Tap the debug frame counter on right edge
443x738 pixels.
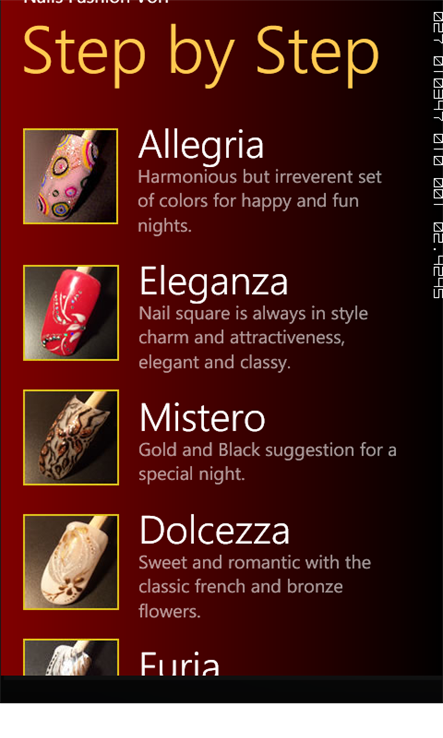click(437, 155)
